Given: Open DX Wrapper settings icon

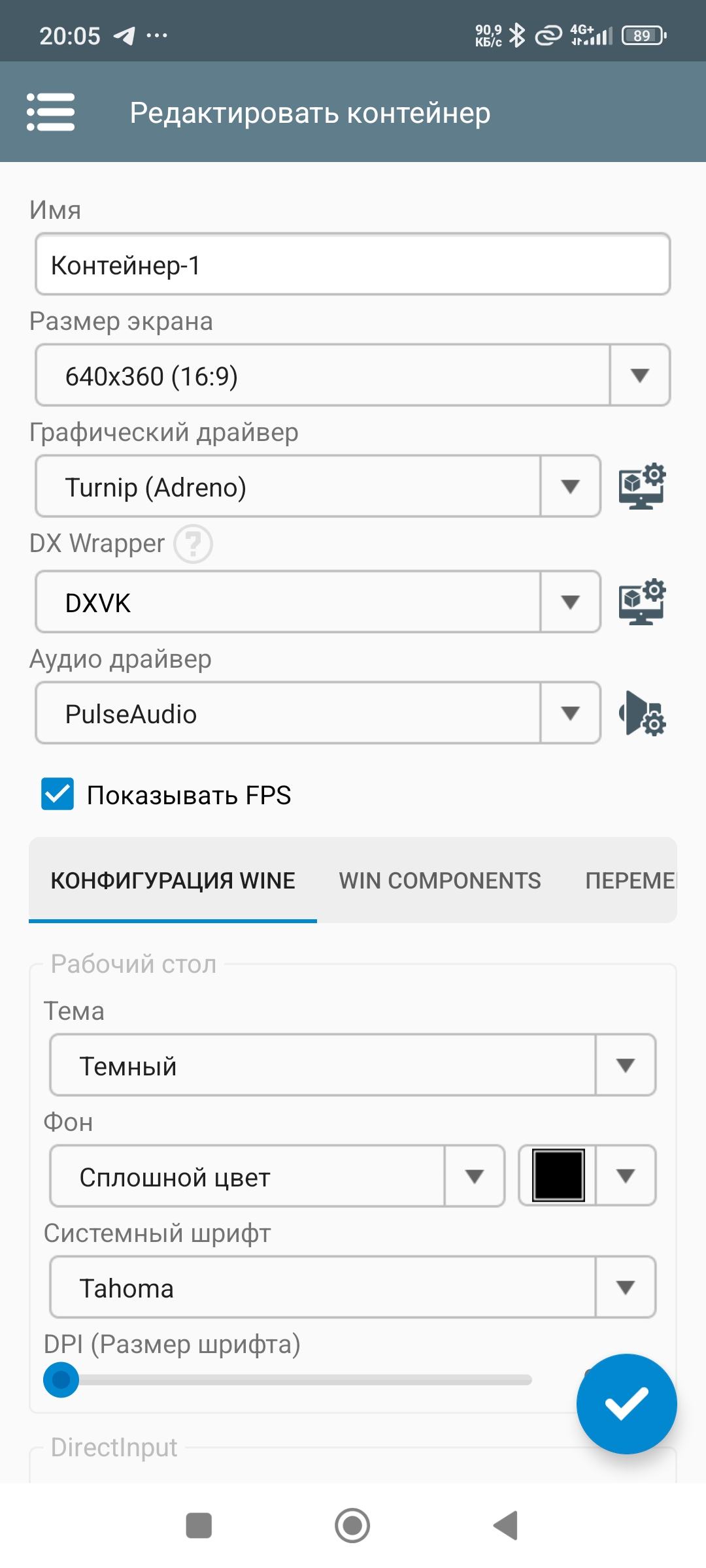Looking at the screenshot, I should click(642, 602).
